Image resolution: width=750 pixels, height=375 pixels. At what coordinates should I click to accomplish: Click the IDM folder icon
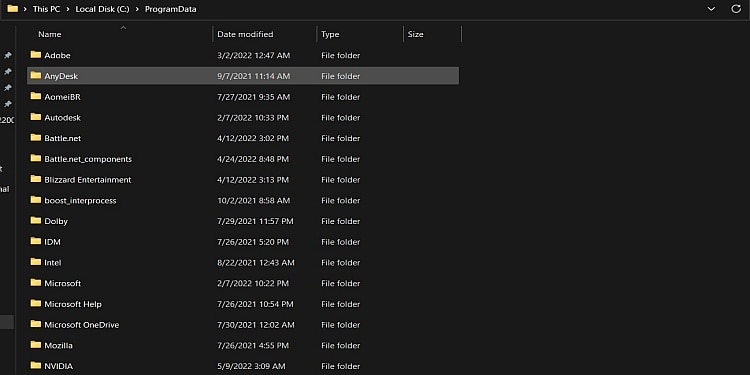36,241
